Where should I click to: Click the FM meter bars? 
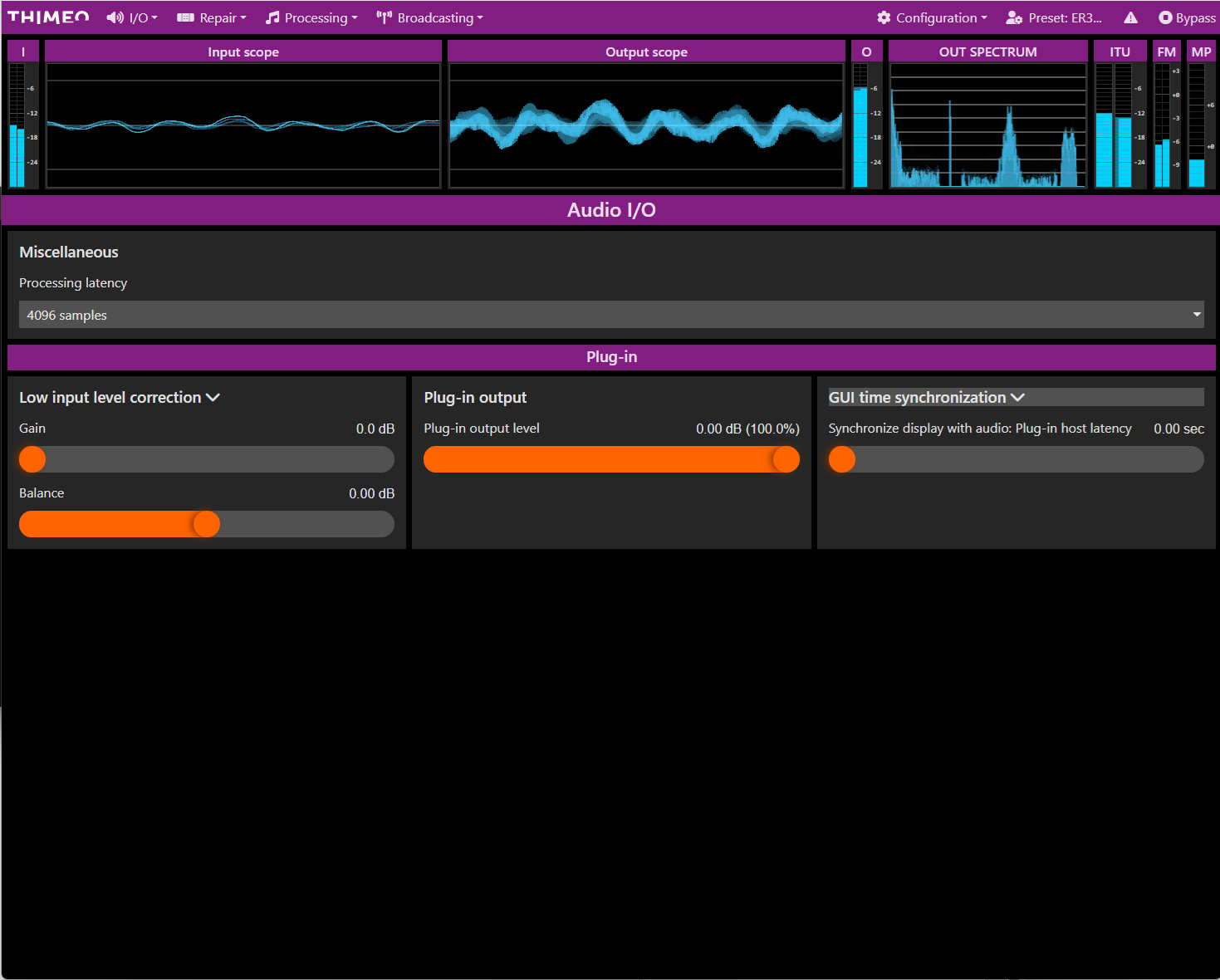1162,125
